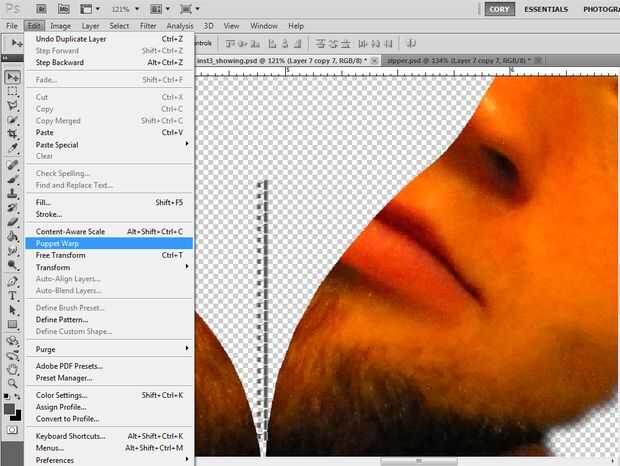The width and height of the screenshot is (620, 466).
Task: Open the Filter menu
Action: pyautogui.click(x=148, y=26)
